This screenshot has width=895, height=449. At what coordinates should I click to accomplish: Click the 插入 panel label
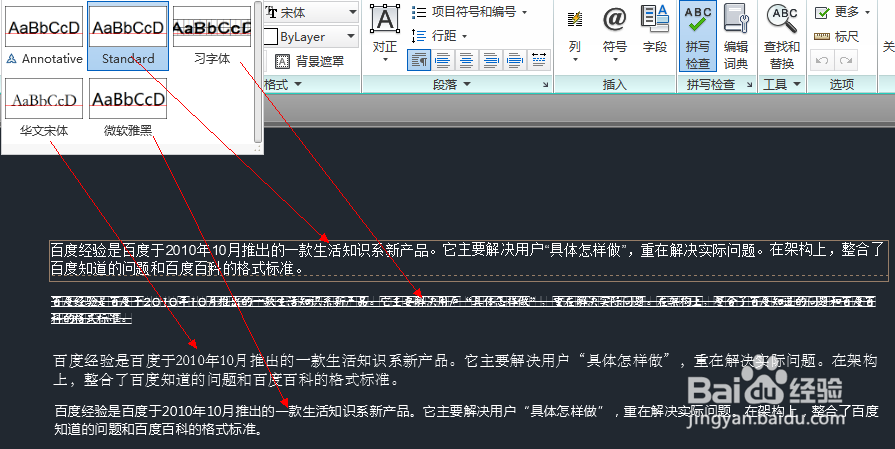[615, 85]
